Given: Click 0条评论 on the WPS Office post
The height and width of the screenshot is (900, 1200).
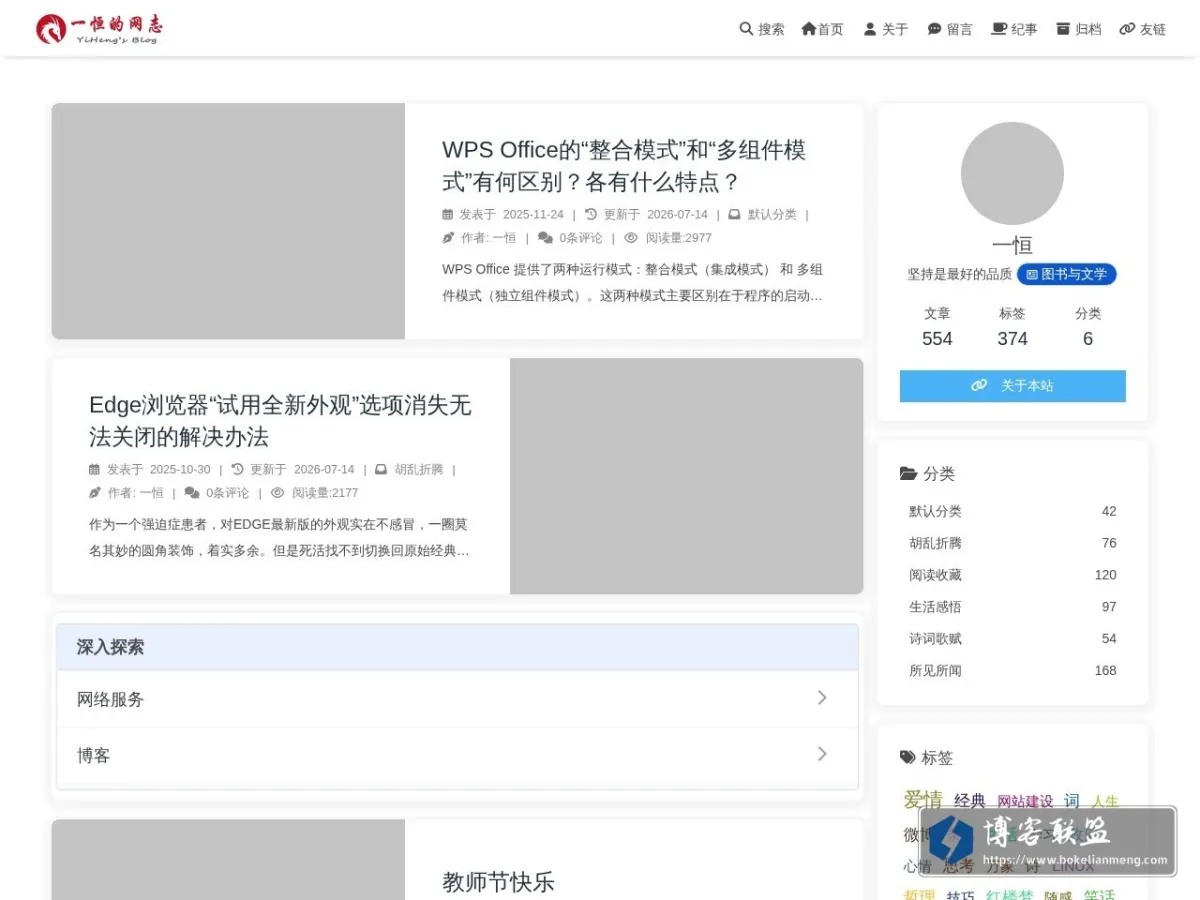Looking at the screenshot, I should (581, 238).
